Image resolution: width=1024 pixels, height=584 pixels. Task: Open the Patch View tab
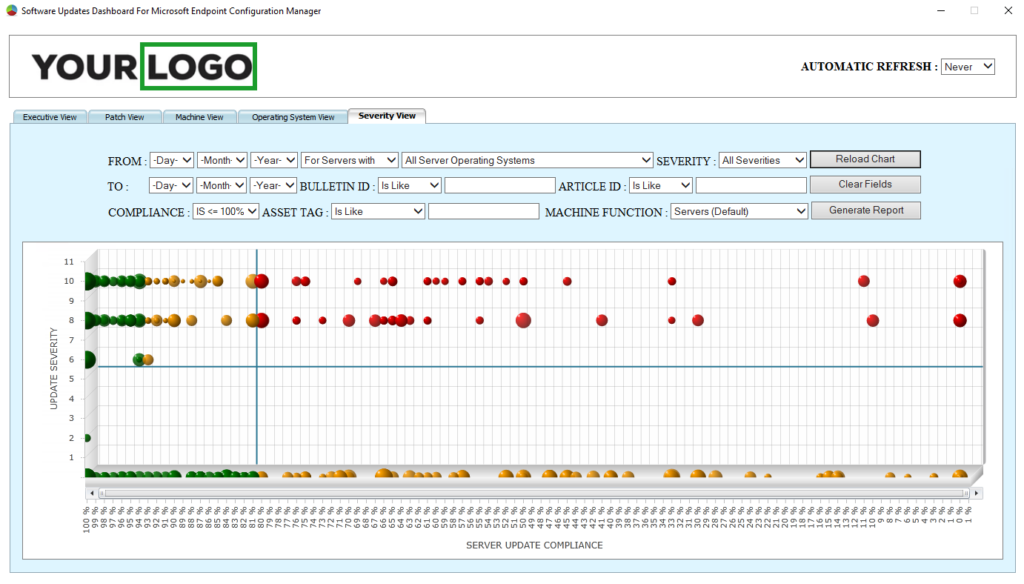pyautogui.click(x=124, y=116)
